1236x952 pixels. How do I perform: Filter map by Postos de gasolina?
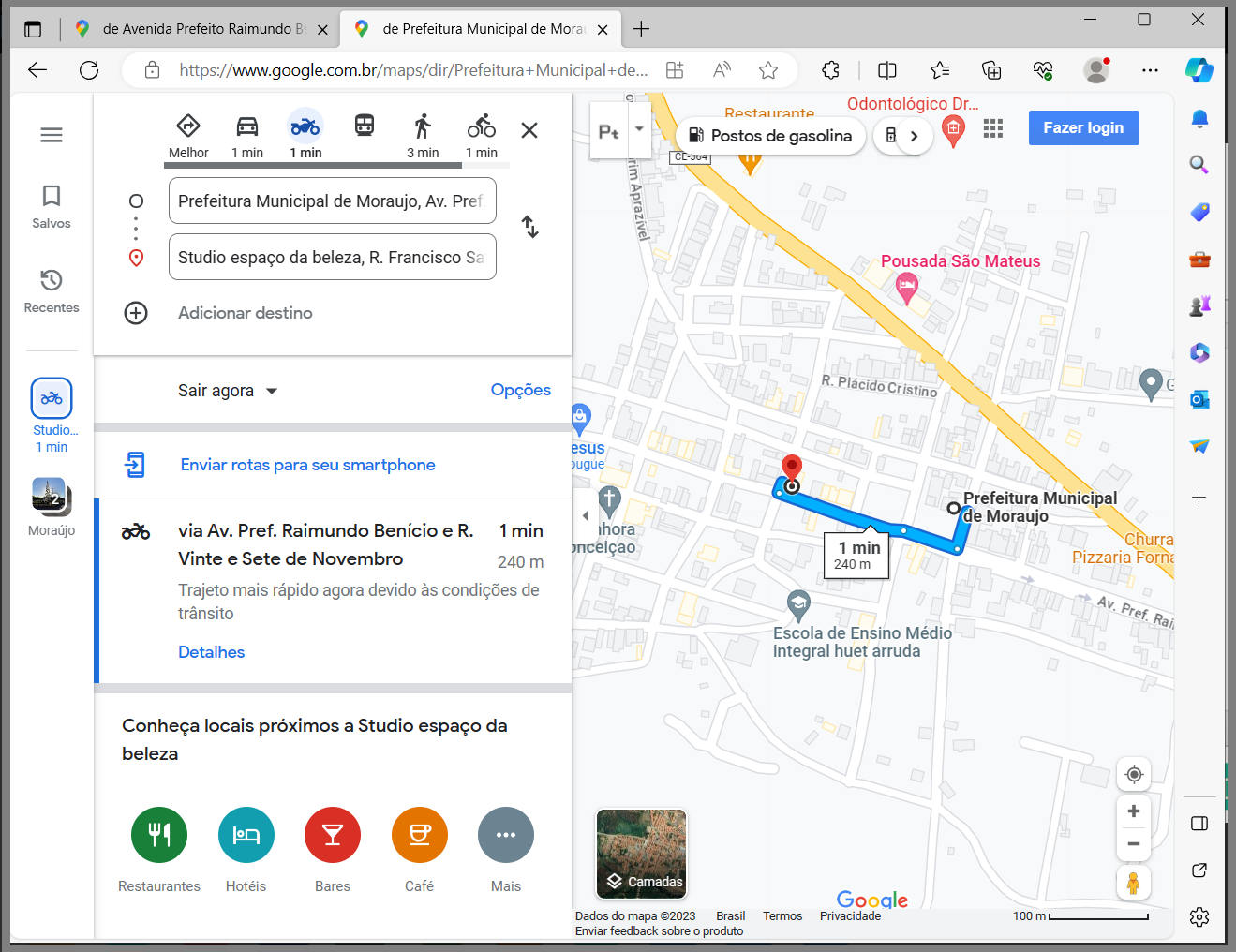click(x=770, y=136)
